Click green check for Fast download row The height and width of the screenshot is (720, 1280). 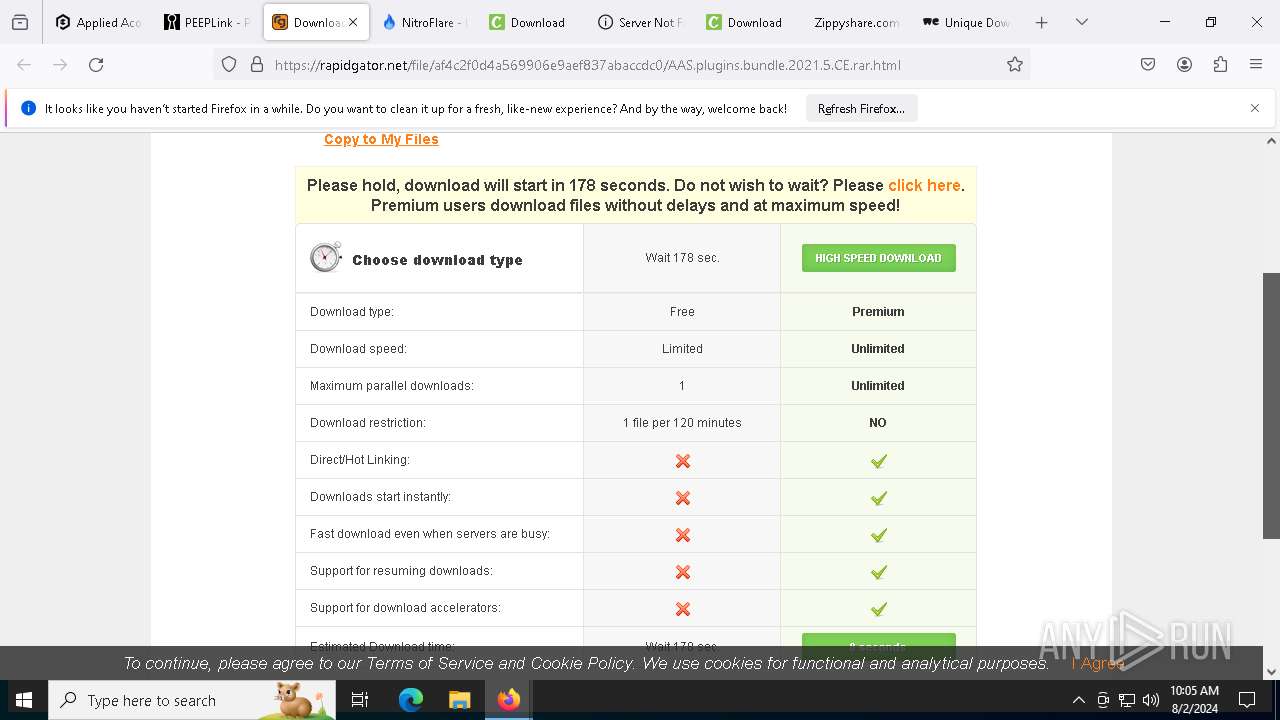878,535
